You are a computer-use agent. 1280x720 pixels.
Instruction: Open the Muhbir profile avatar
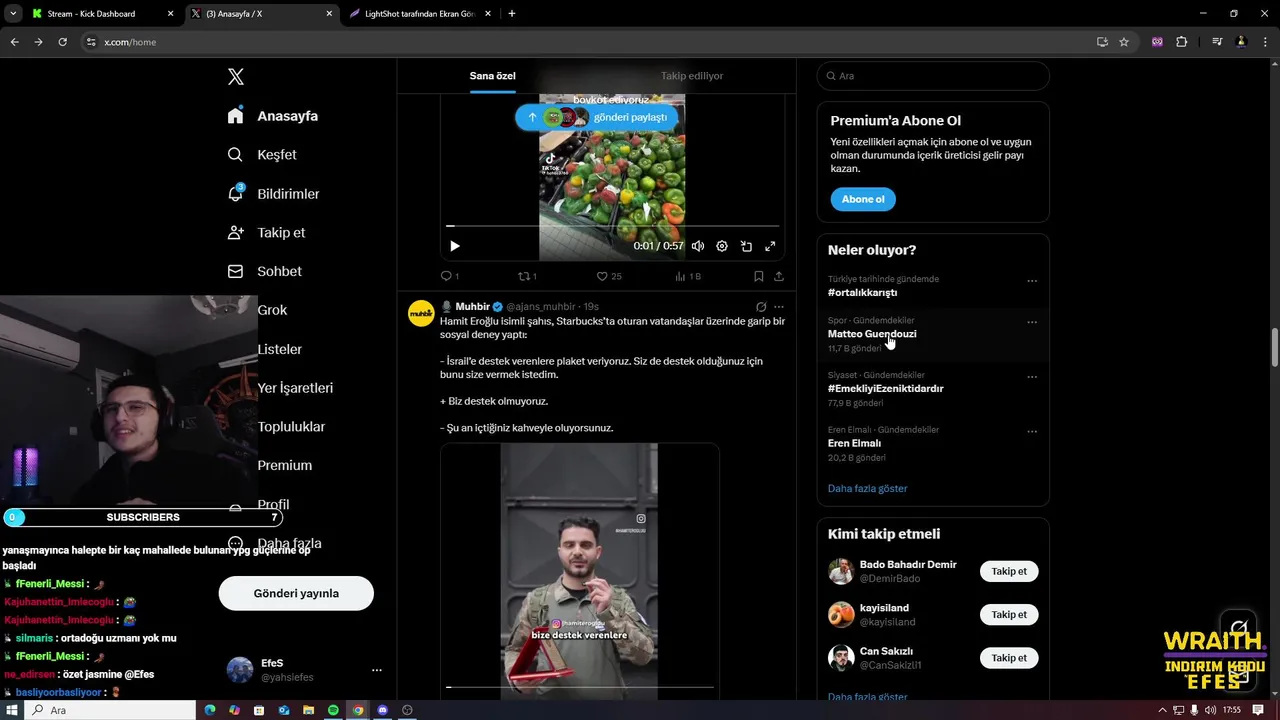pos(421,313)
